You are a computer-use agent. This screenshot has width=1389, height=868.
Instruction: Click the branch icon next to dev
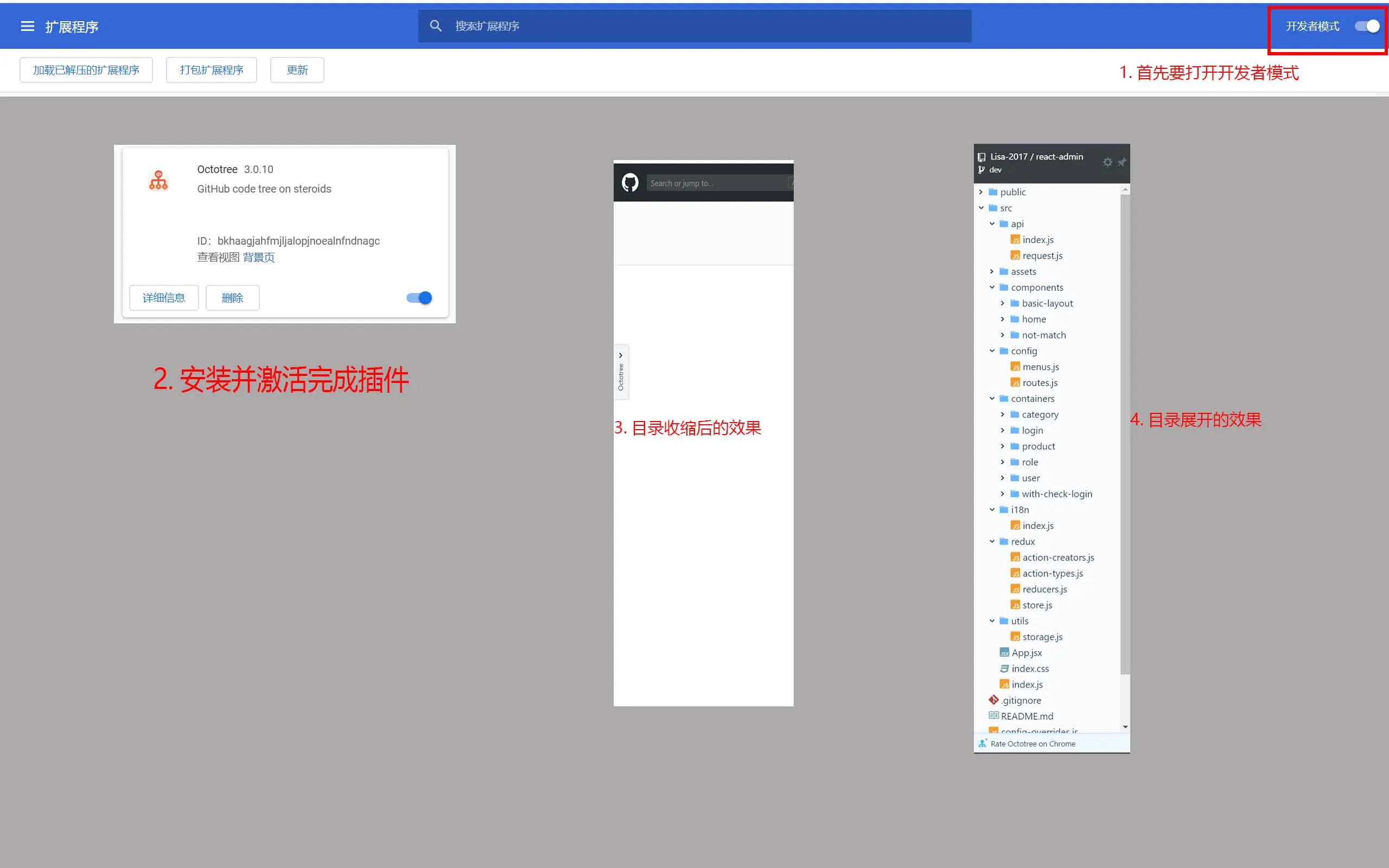(982, 170)
